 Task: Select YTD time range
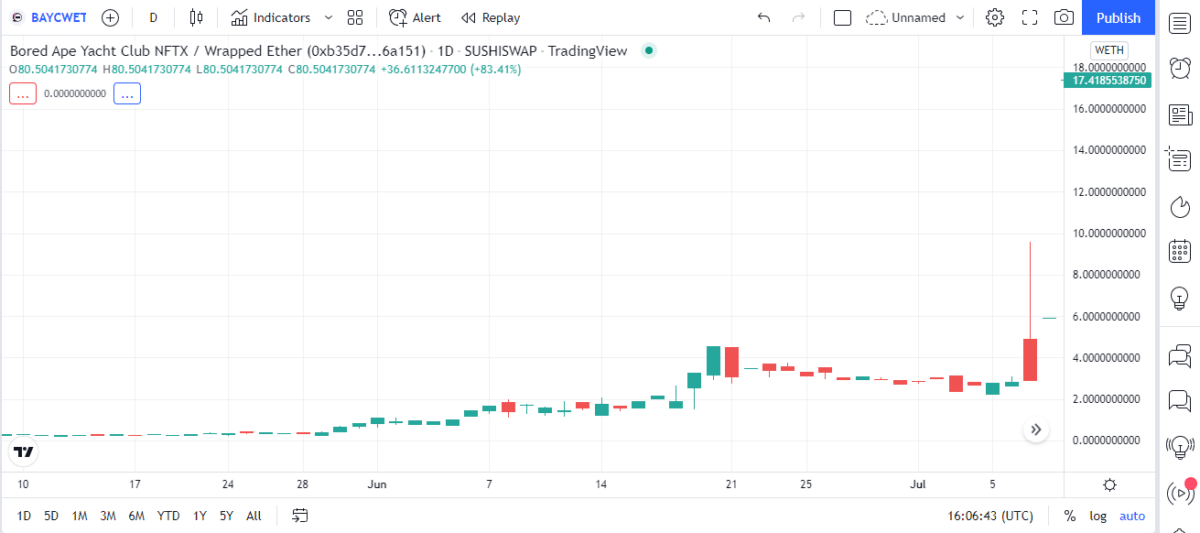click(169, 516)
